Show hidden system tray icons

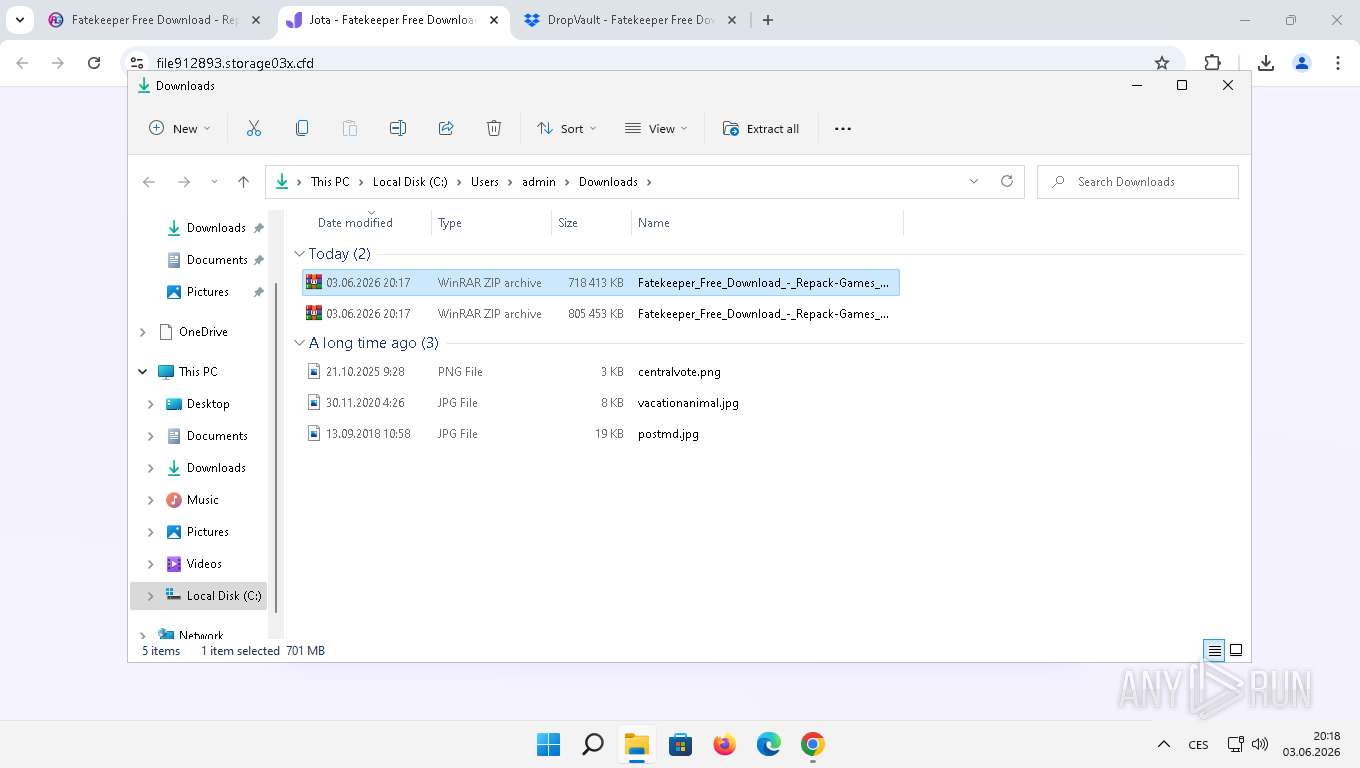(1164, 744)
